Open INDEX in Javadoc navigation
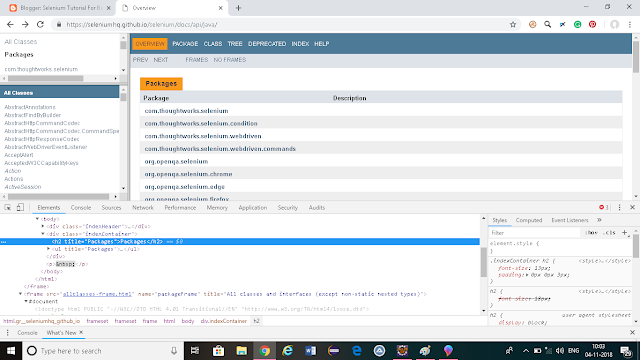The height and width of the screenshot is (360, 640). 300,44
